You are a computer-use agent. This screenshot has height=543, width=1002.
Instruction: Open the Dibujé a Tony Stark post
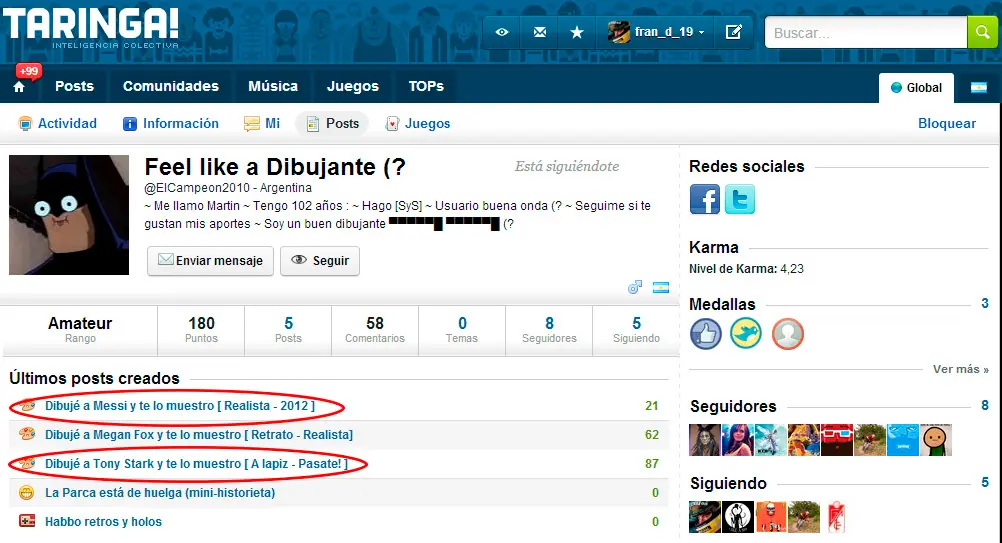(x=196, y=464)
